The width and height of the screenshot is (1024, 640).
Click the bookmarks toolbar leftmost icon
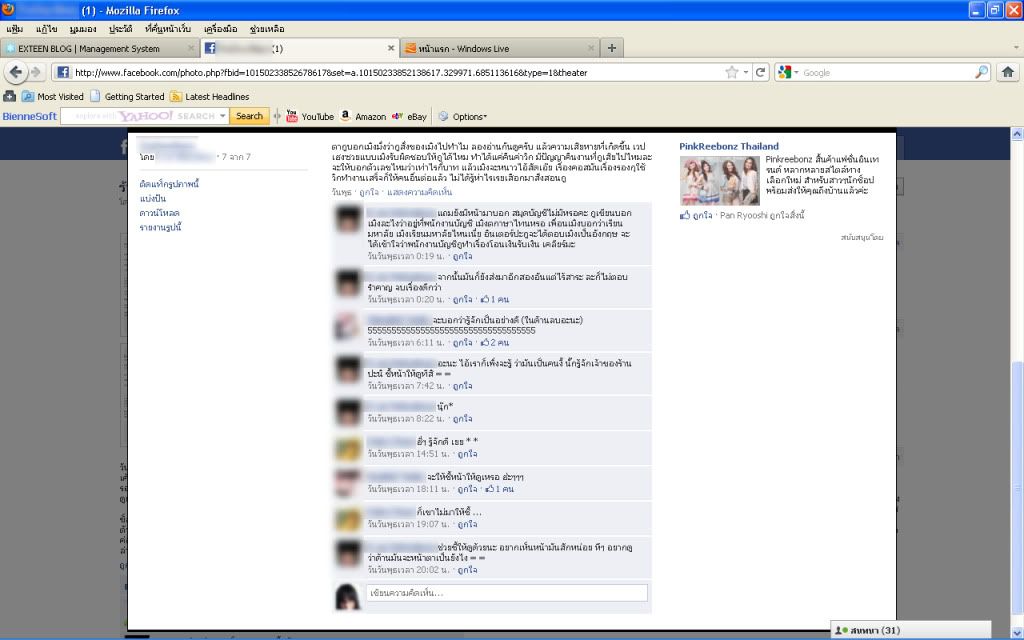tap(9, 97)
